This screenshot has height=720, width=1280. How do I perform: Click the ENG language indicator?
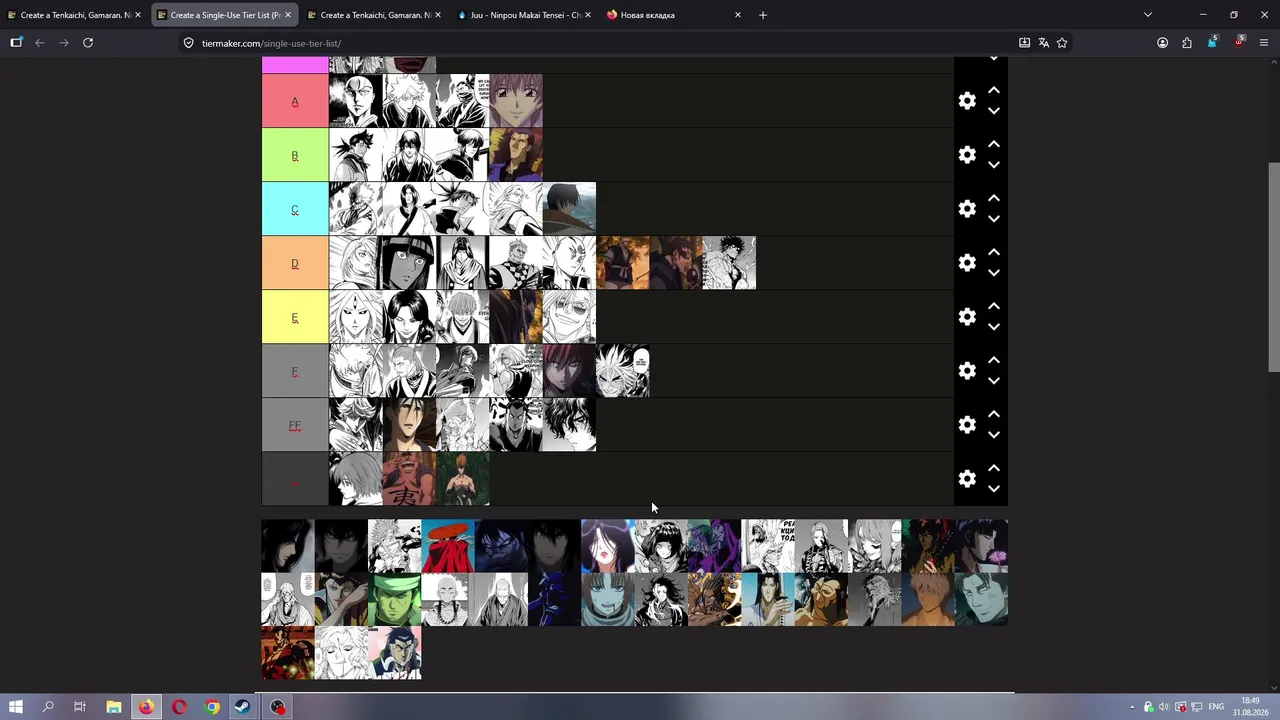tap(1216, 707)
